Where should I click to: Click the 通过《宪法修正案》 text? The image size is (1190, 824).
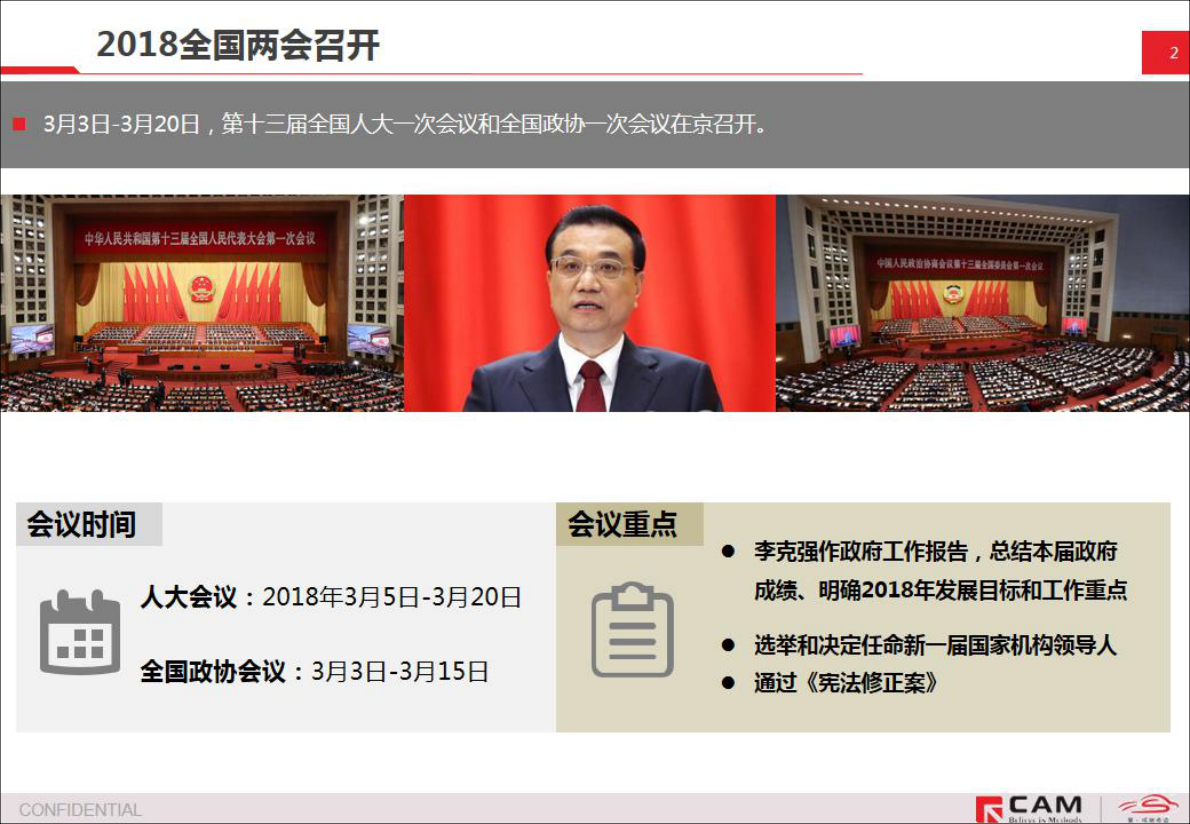[846, 683]
